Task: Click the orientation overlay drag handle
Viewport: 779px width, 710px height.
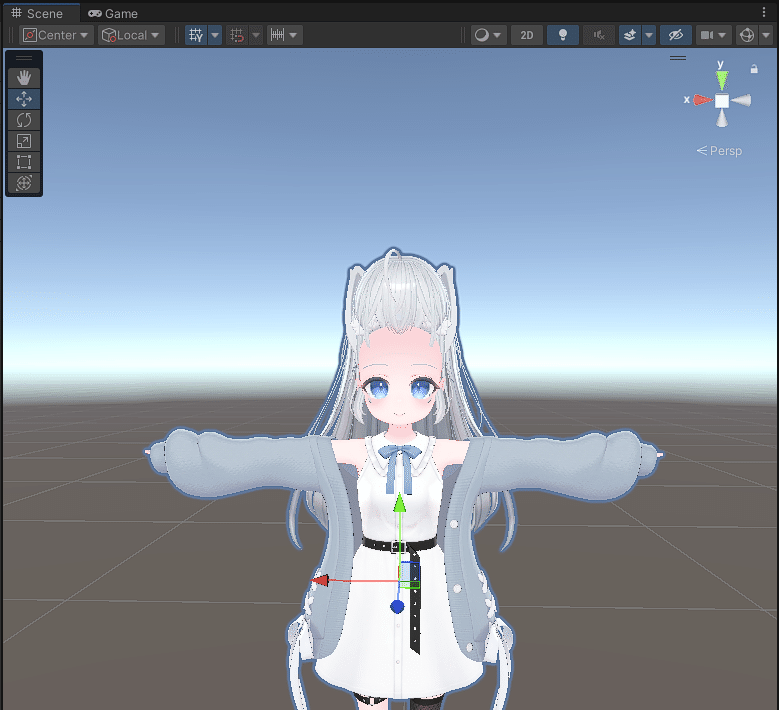Action: (x=678, y=58)
